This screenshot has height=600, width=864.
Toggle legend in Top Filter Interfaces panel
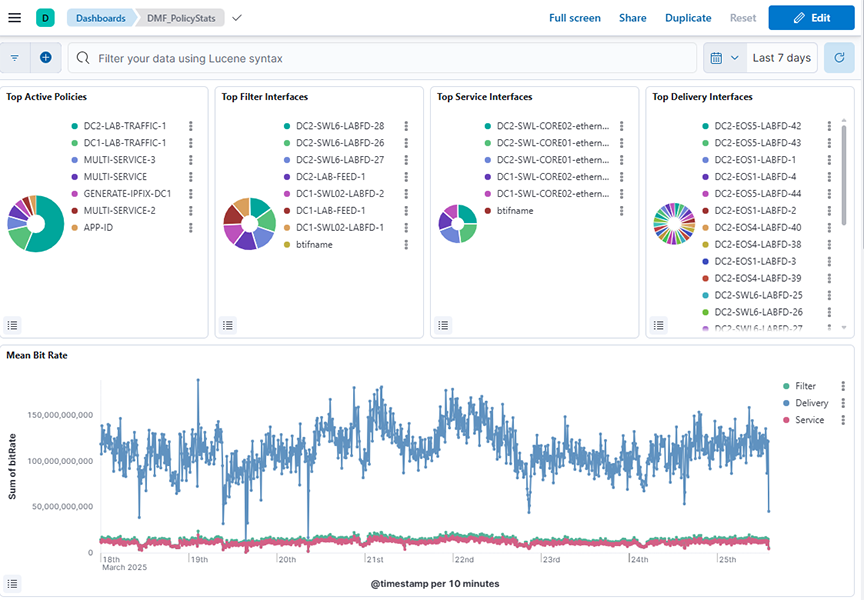(x=228, y=325)
